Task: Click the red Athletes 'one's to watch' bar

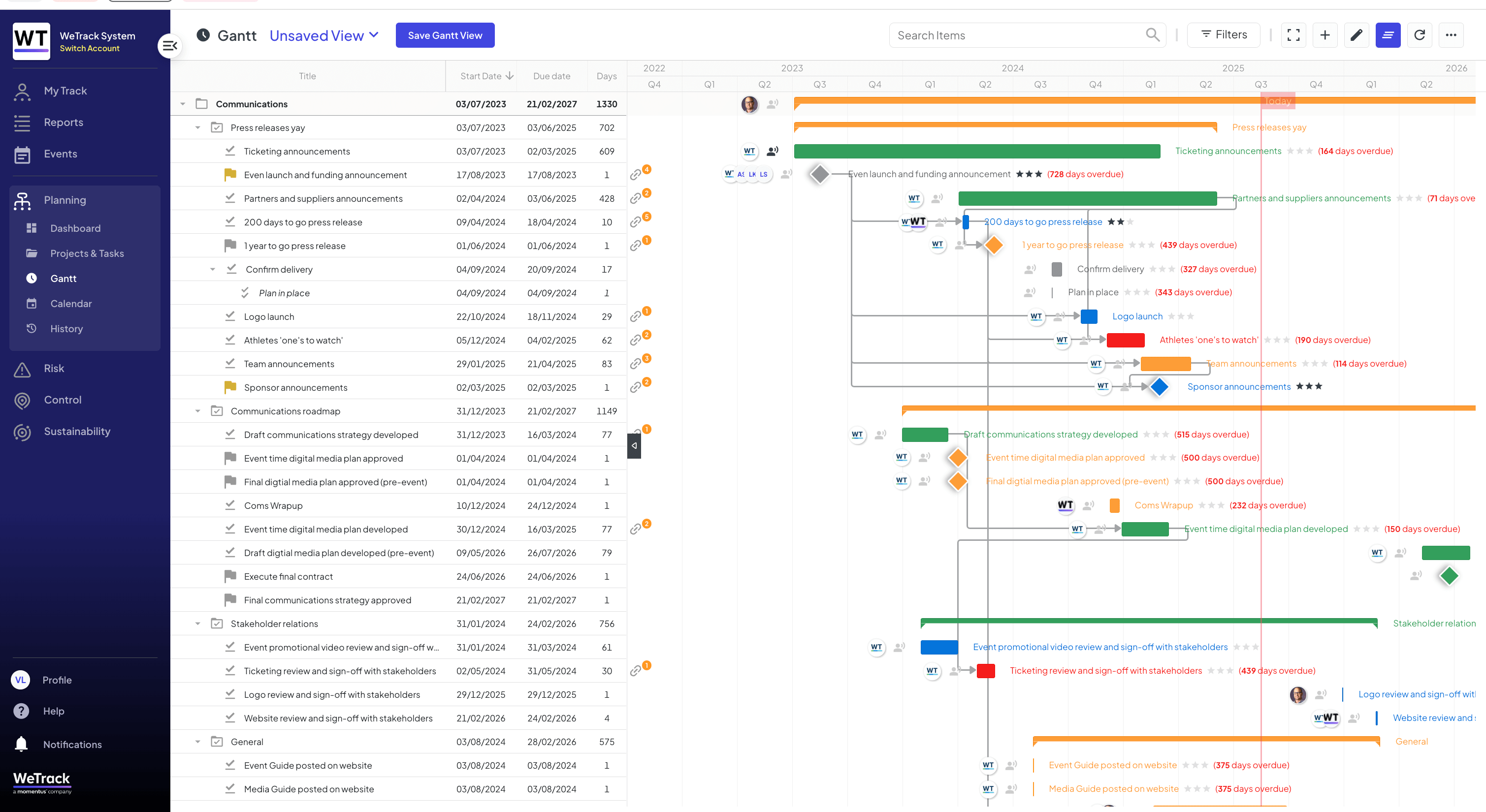Action: pos(1126,340)
